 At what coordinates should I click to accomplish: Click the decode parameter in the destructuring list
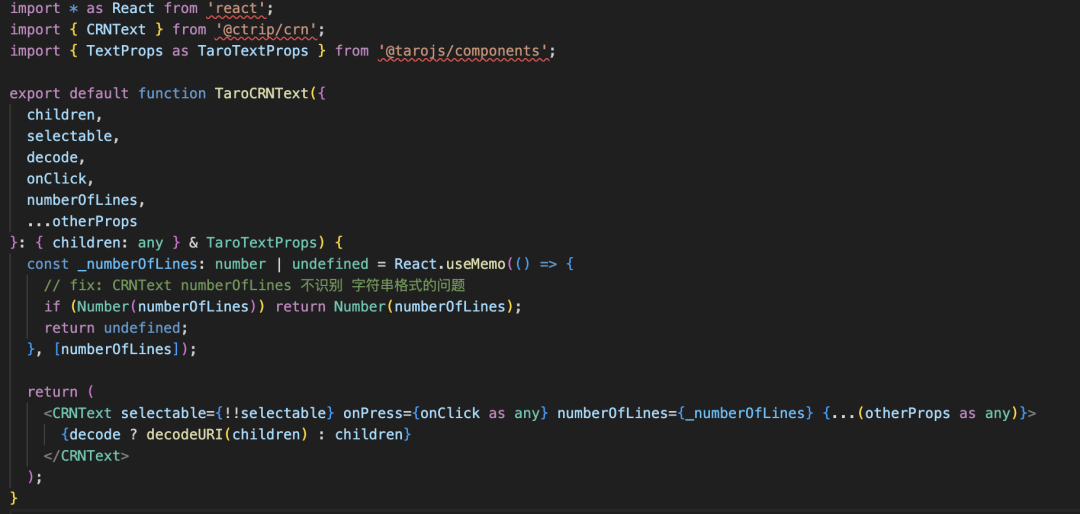point(52,158)
